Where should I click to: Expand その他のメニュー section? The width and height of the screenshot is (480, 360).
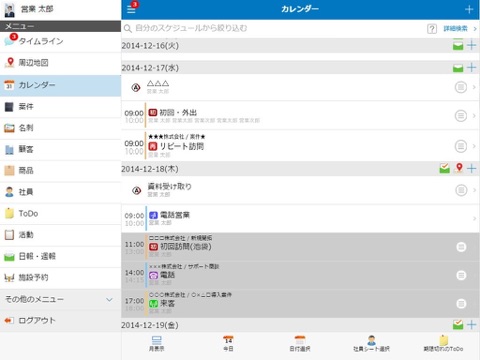click(60, 299)
